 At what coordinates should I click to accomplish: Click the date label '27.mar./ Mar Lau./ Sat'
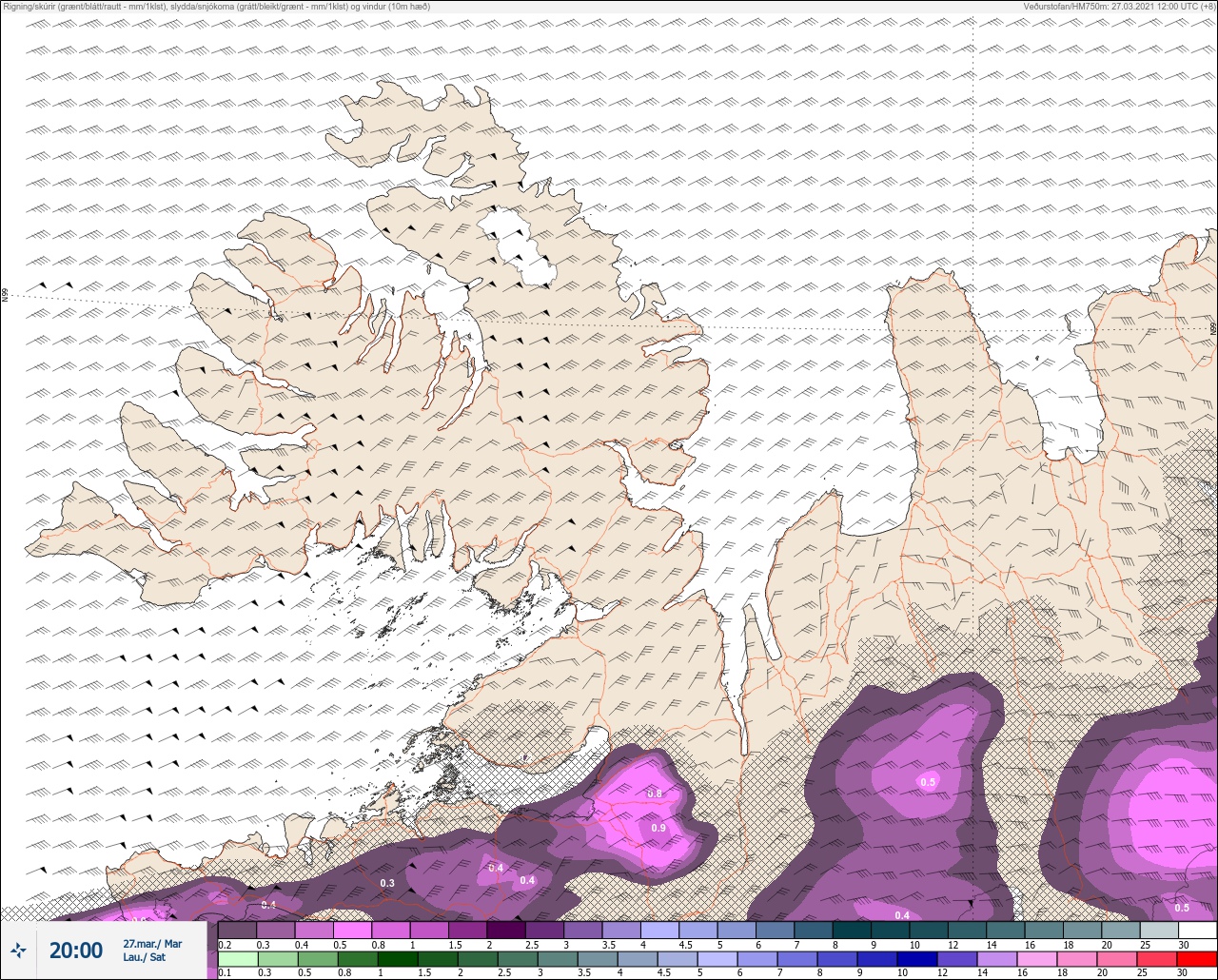tap(152, 951)
